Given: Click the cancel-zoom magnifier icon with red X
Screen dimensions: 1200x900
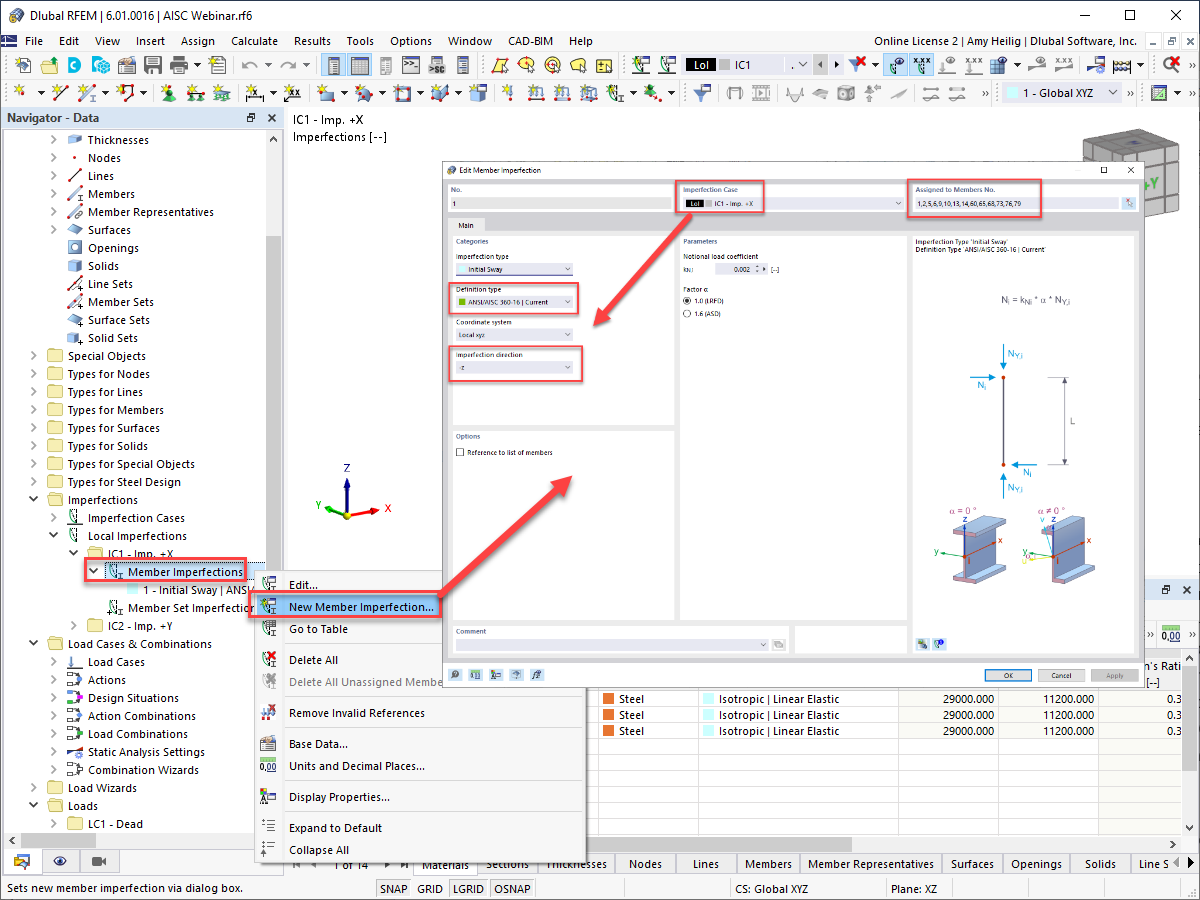Looking at the screenshot, I should click(1171, 63).
